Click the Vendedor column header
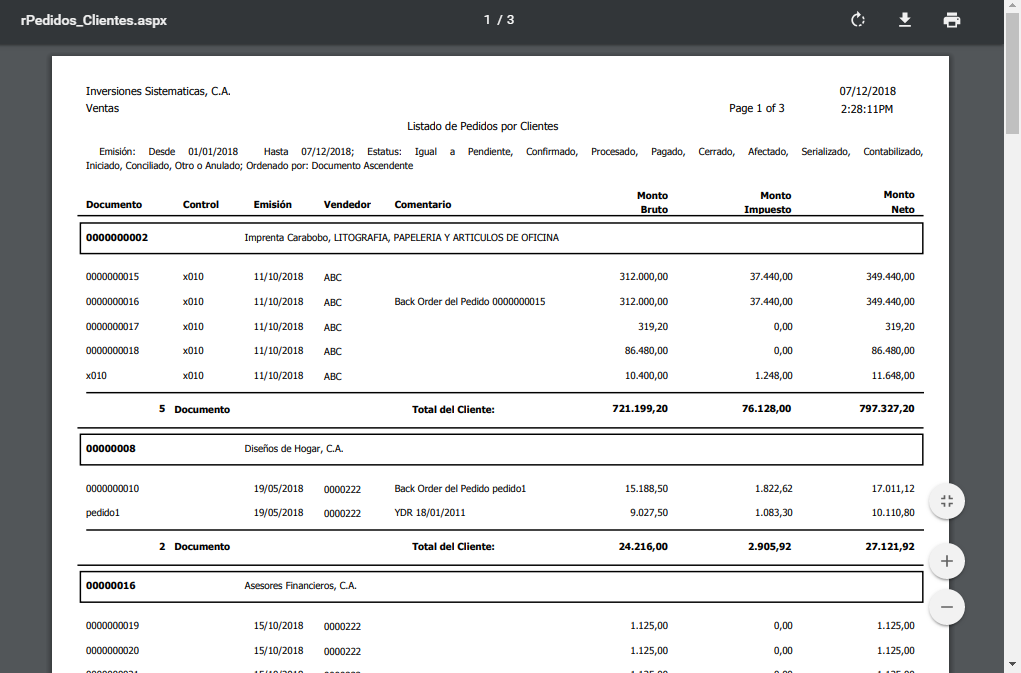 [x=347, y=204]
